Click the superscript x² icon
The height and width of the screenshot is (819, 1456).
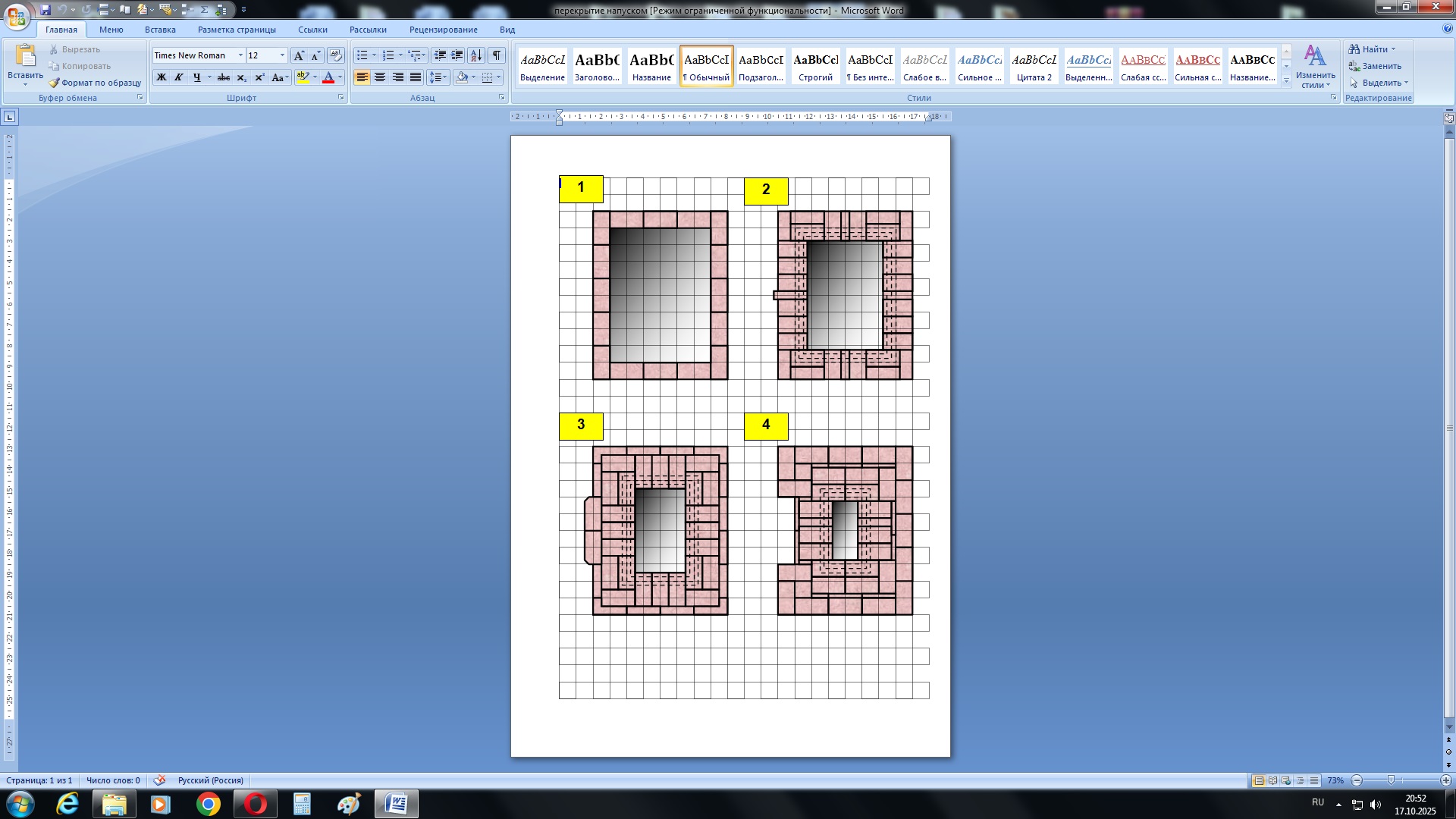pyautogui.click(x=259, y=77)
